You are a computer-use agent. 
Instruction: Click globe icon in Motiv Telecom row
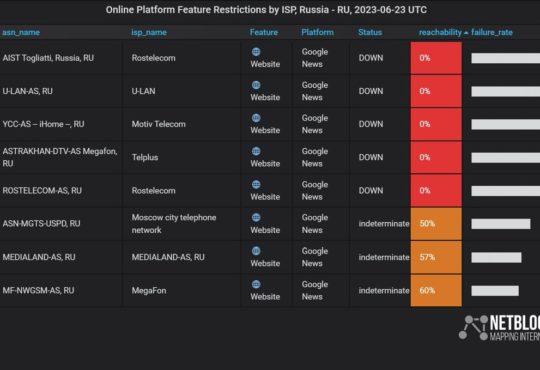pyautogui.click(x=256, y=118)
